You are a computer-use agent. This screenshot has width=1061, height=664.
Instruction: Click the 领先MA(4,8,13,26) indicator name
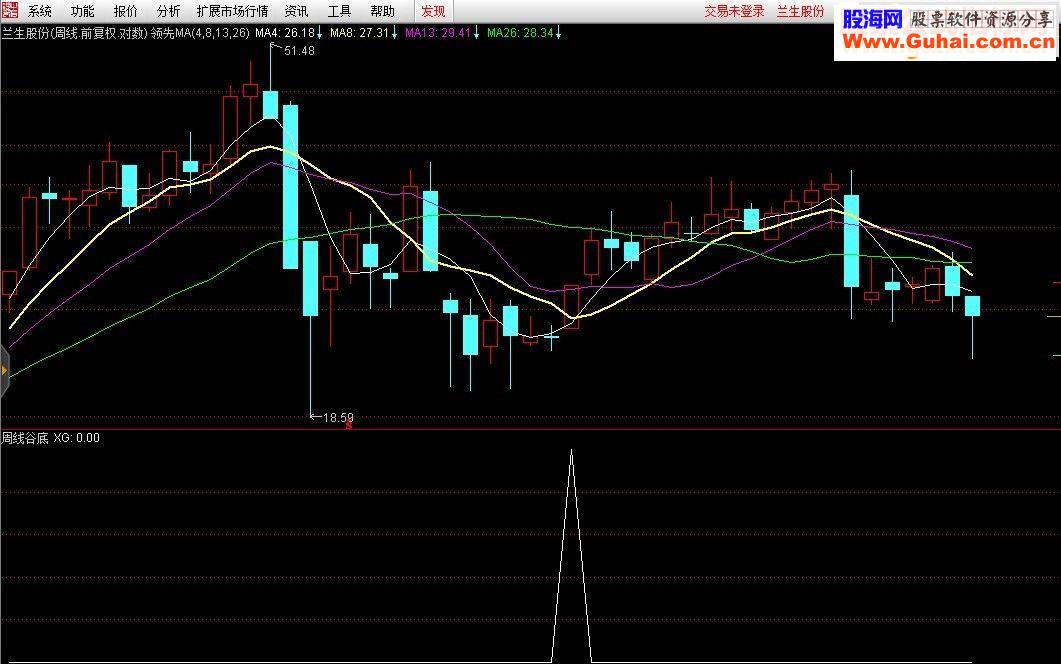point(200,32)
